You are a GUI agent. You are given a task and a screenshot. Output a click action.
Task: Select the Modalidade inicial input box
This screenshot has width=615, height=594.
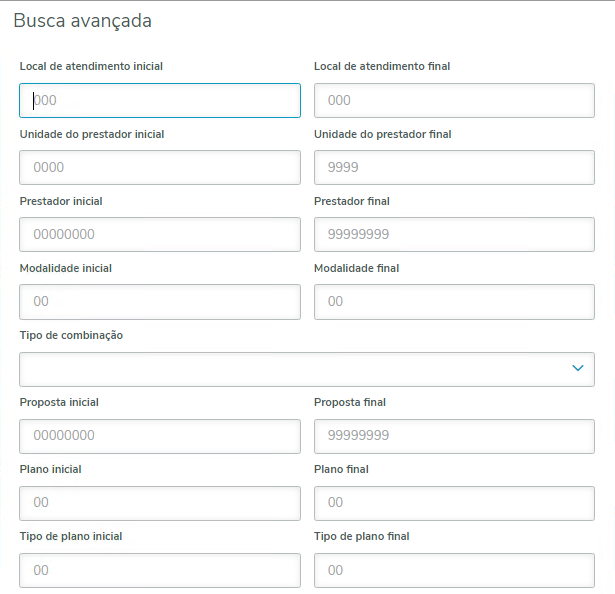tap(160, 301)
